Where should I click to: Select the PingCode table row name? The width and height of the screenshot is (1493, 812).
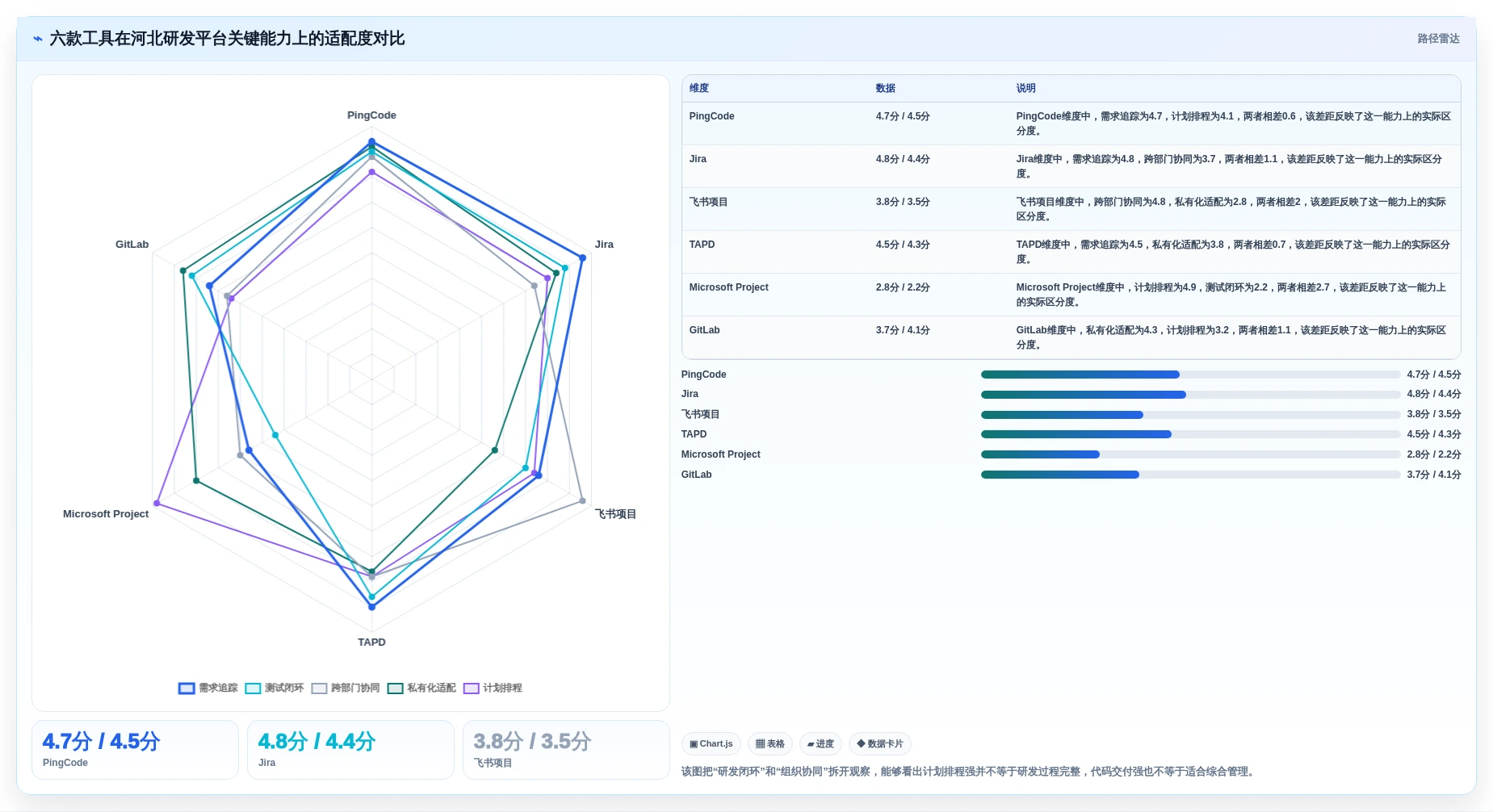click(711, 116)
